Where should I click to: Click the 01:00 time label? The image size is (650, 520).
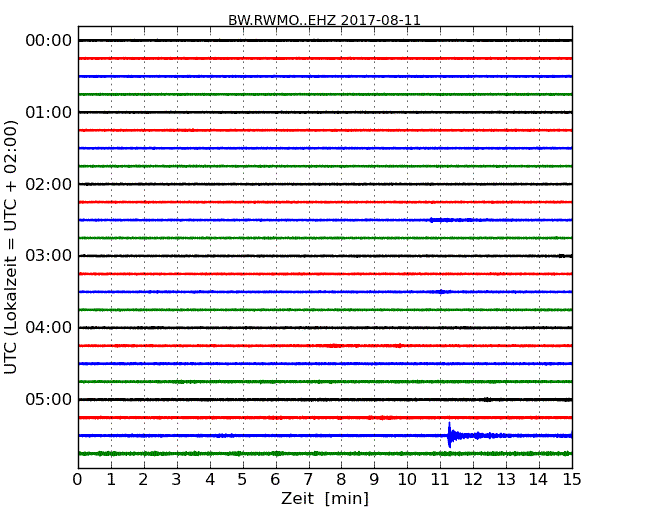click(x=49, y=112)
